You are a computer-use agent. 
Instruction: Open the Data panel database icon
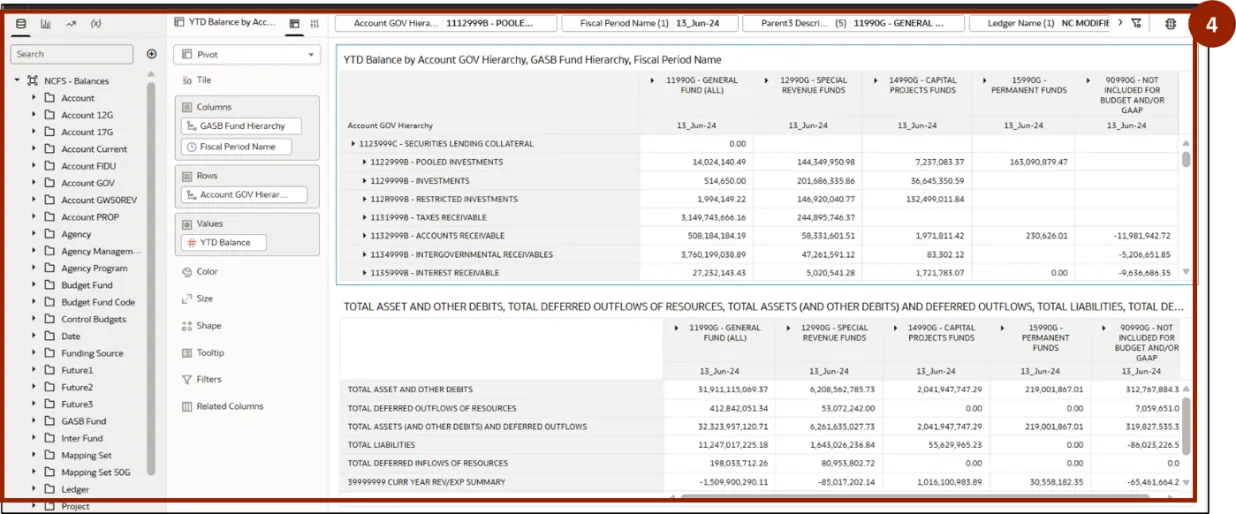(21, 23)
